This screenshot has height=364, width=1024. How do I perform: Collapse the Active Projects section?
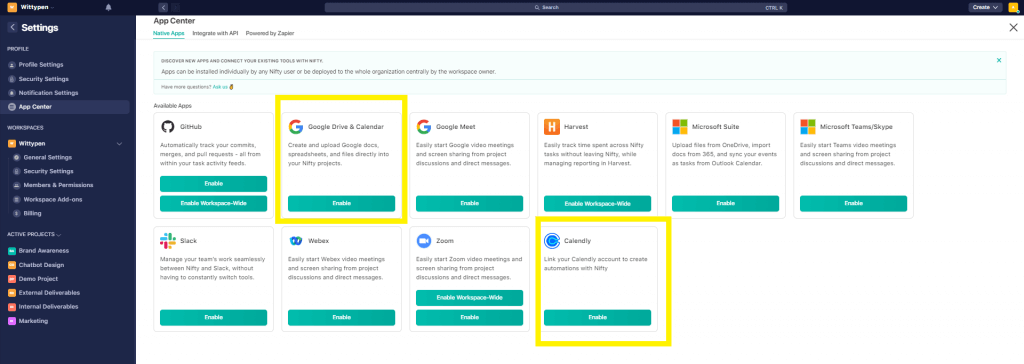point(59,234)
